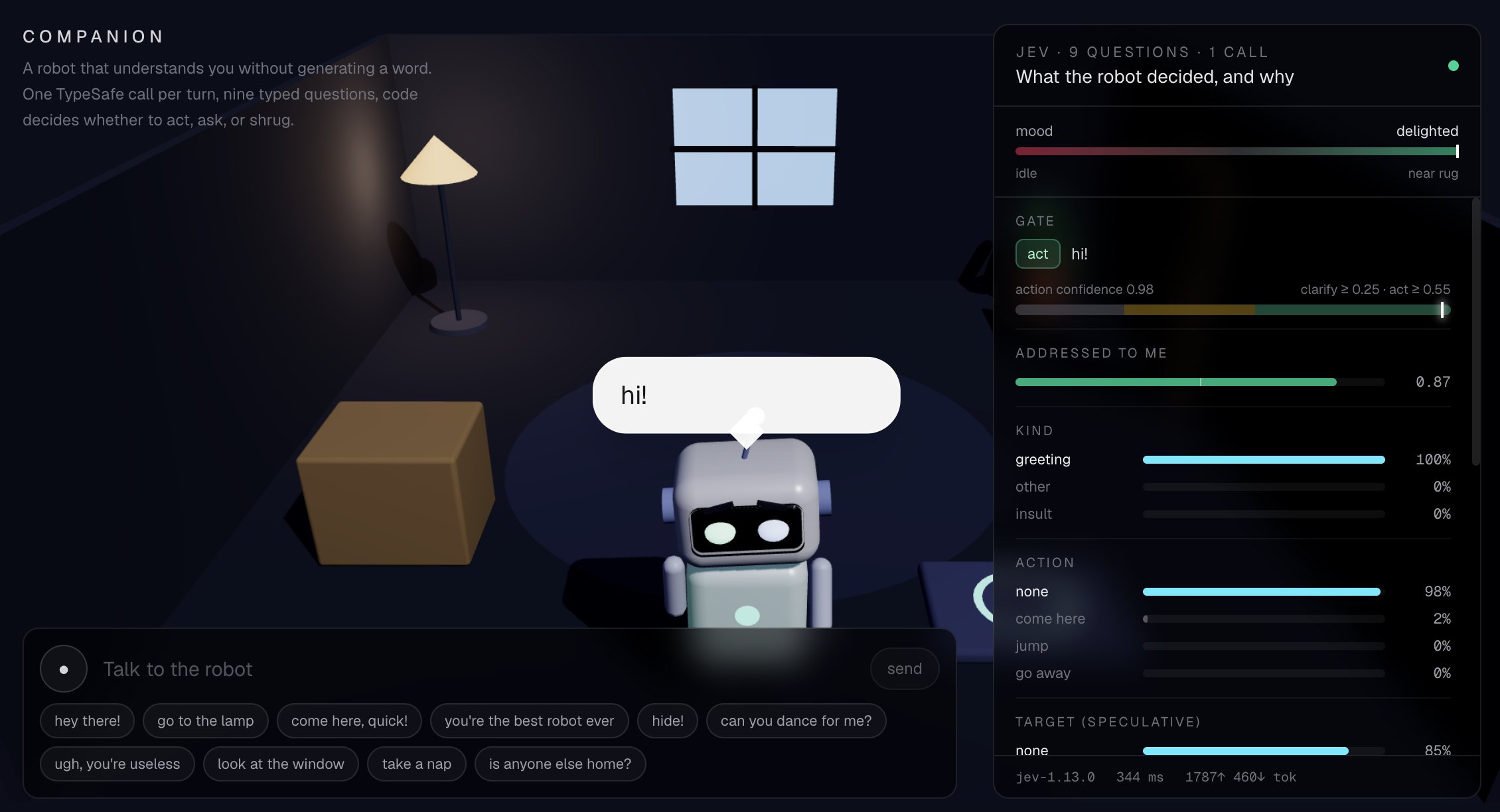Choose 'ugh, you're useless' chip
The height and width of the screenshot is (812, 1500).
pyautogui.click(x=117, y=764)
